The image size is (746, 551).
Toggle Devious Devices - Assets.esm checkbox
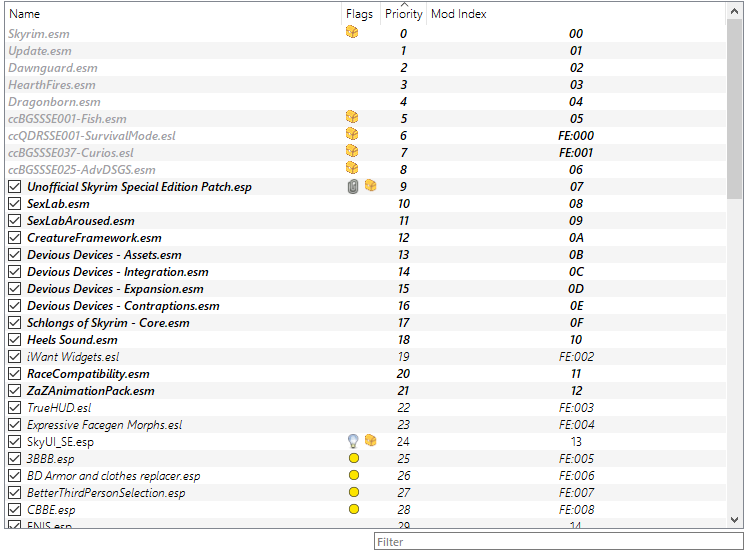(x=15, y=255)
